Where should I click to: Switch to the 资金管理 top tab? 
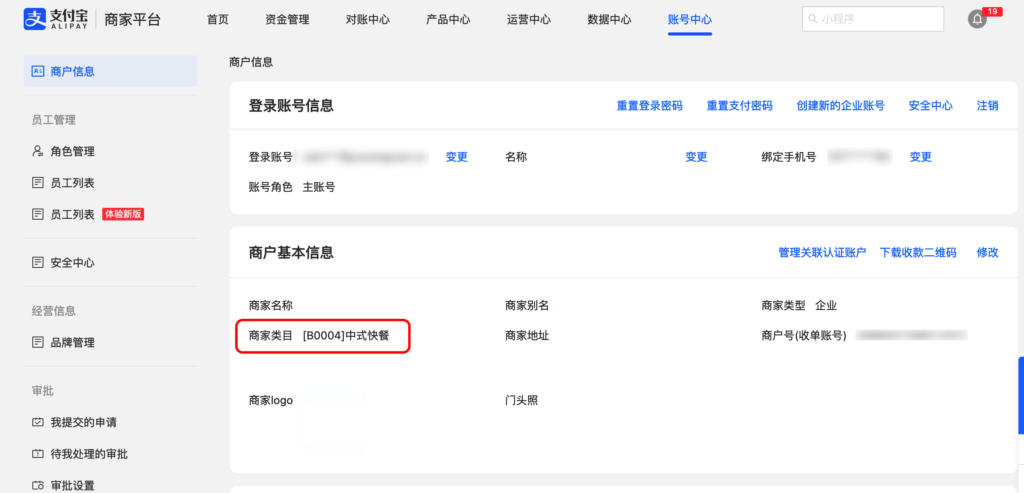pyautogui.click(x=287, y=19)
